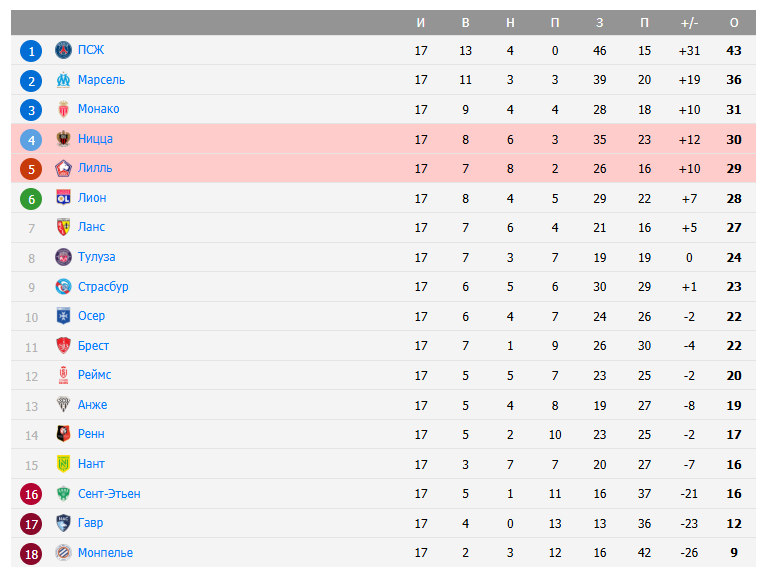Click the Nice club crest icon
Viewport: 766px width, 578px height.
(64, 139)
